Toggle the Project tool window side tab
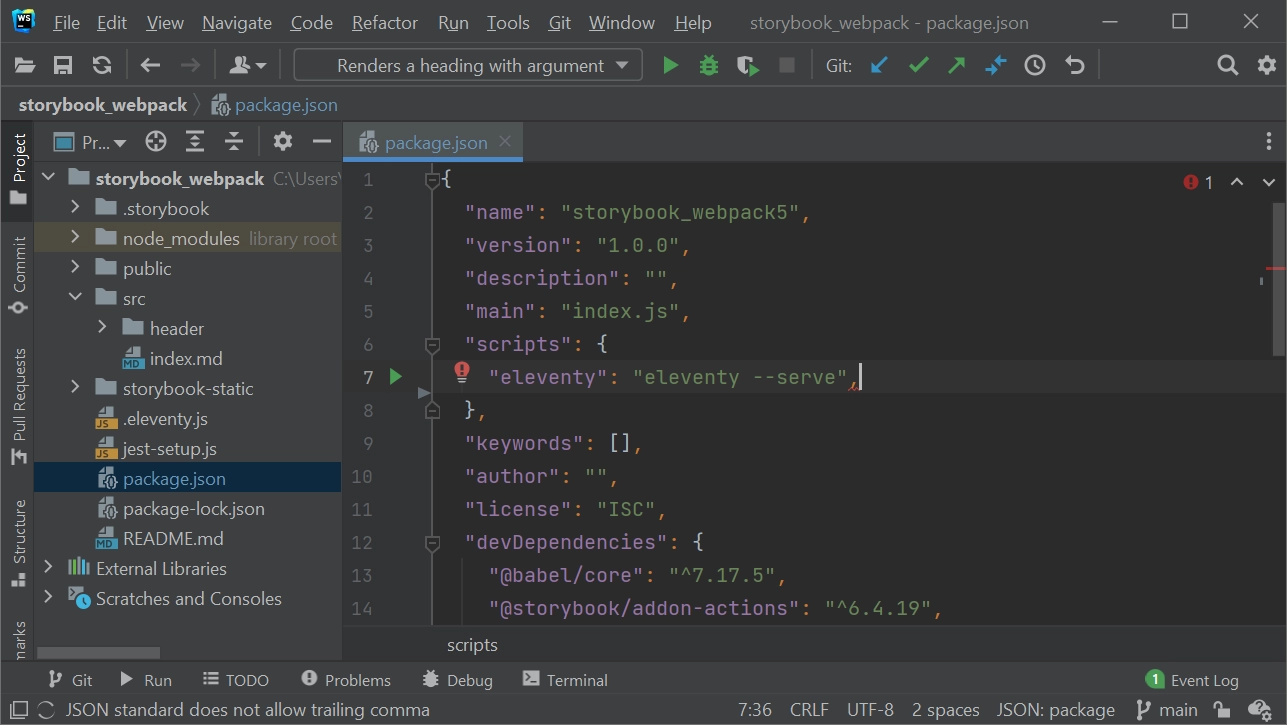The image size is (1287, 725). click(x=18, y=170)
